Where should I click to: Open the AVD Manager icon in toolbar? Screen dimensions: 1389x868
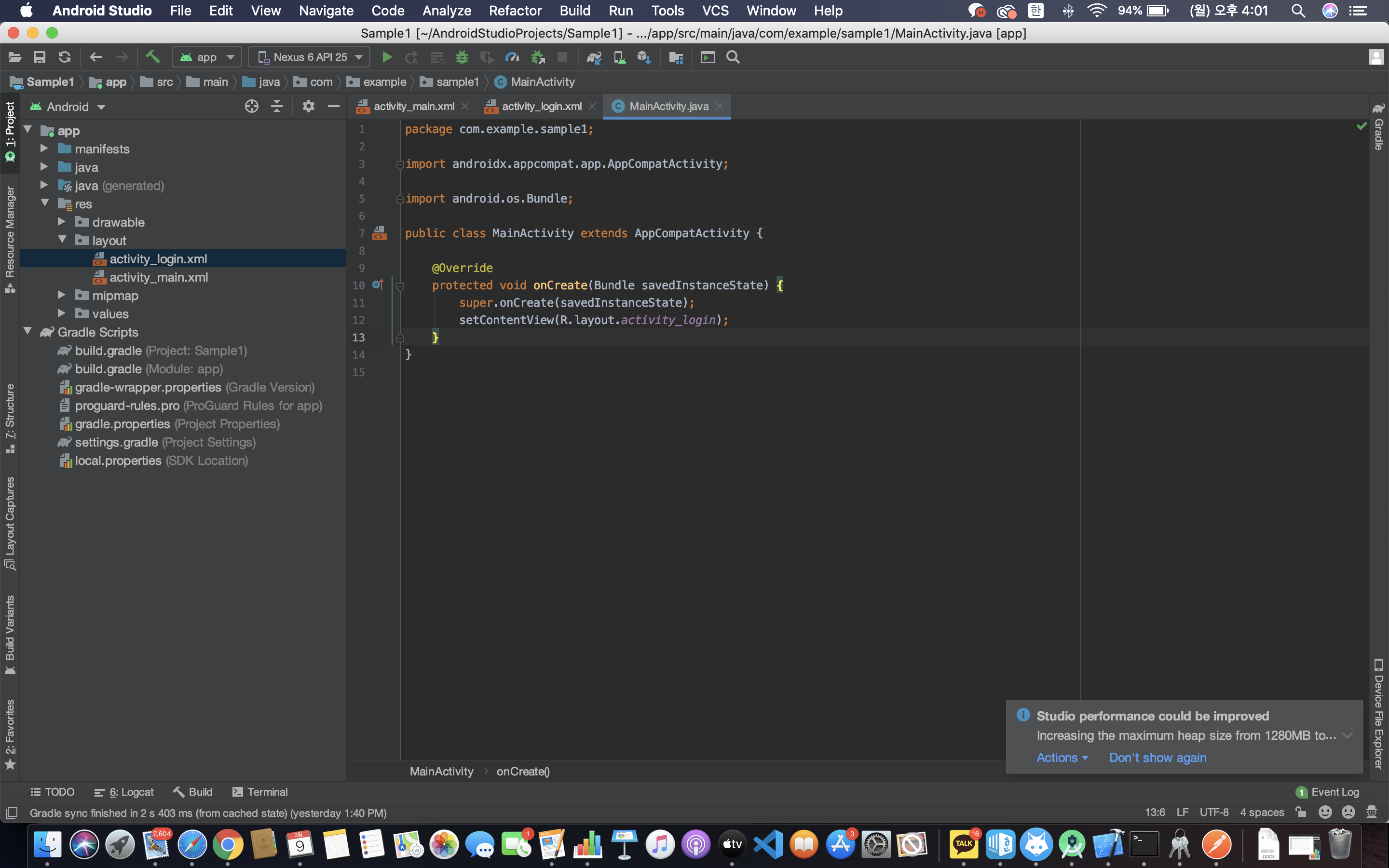click(x=619, y=57)
